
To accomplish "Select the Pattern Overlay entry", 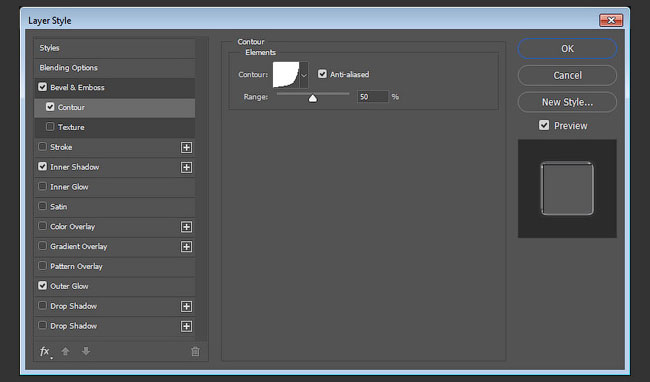I will (114, 266).
